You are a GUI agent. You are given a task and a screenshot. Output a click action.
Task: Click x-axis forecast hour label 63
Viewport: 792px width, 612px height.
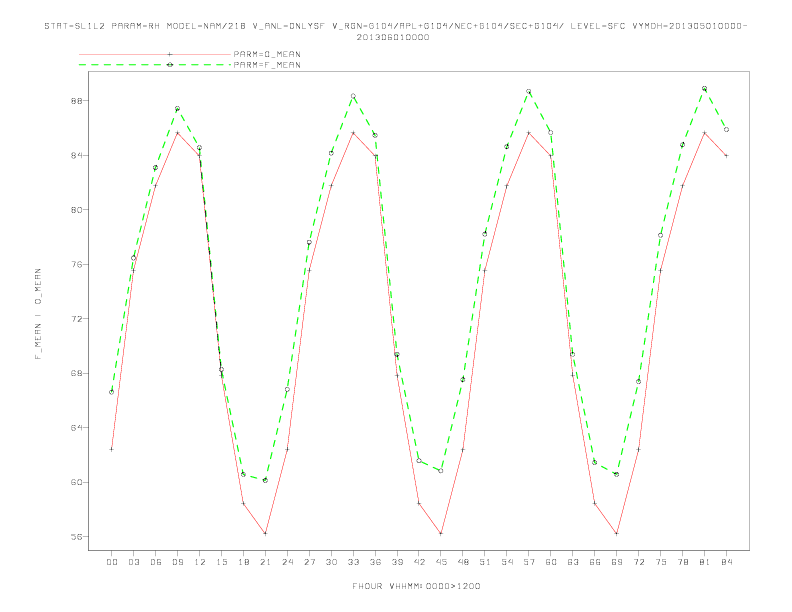pyautogui.click(x=573, y=562)
